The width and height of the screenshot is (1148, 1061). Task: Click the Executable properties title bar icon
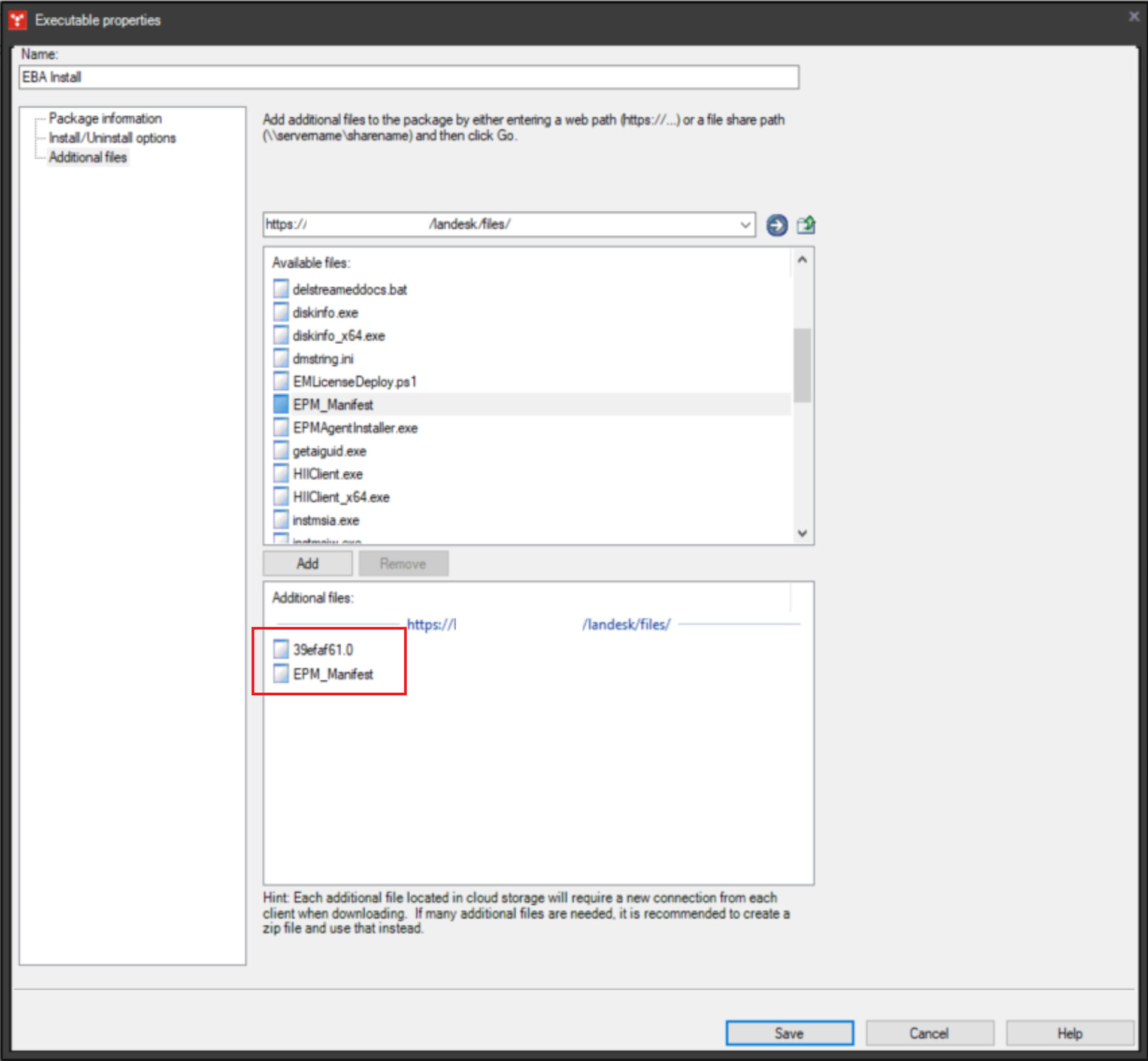(x=17, y=20)
